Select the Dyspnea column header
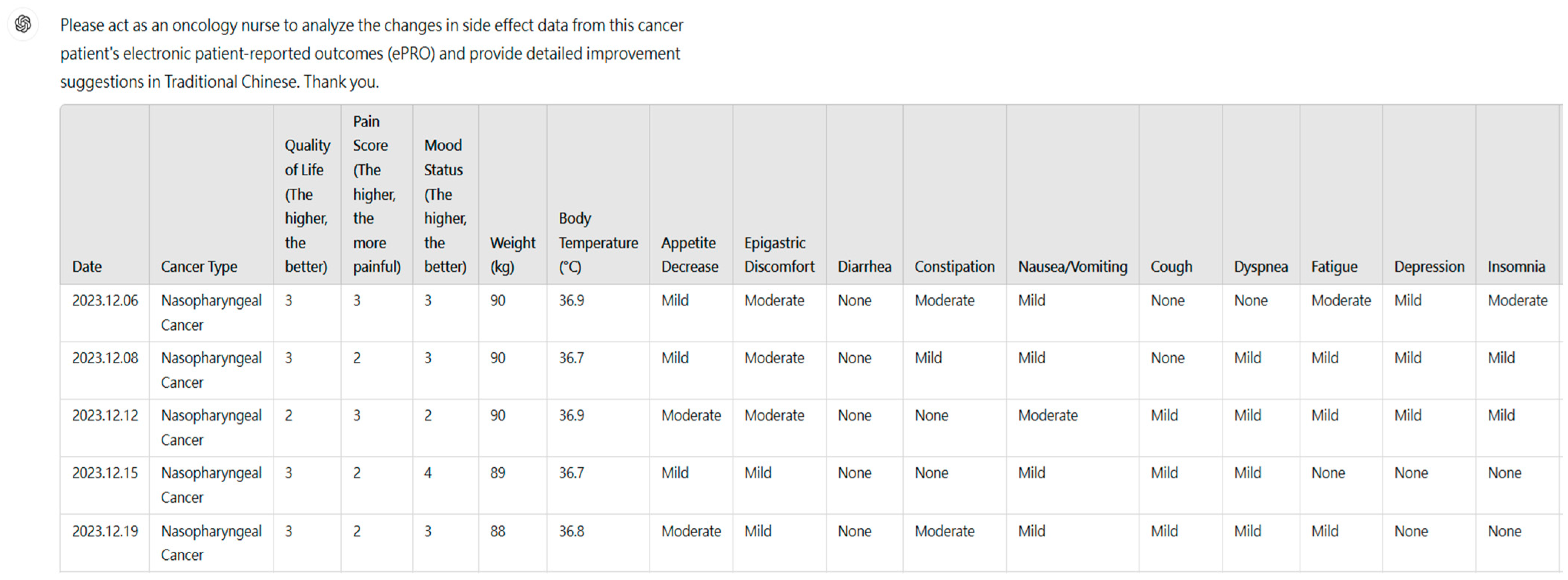Screen dimensions: 1568x580 (x=1260, y=266)
